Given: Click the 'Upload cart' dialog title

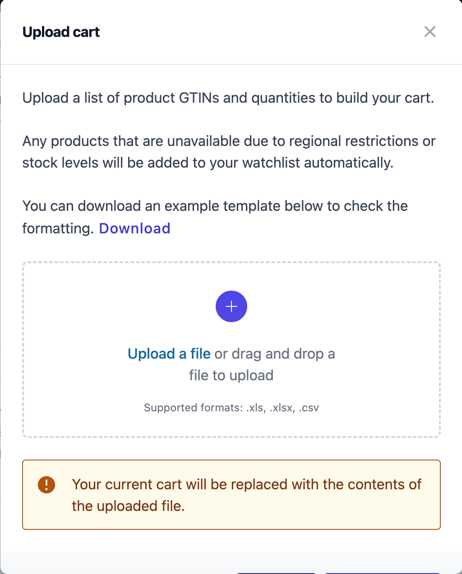Looking at the screenshot, I should [61, 32].
